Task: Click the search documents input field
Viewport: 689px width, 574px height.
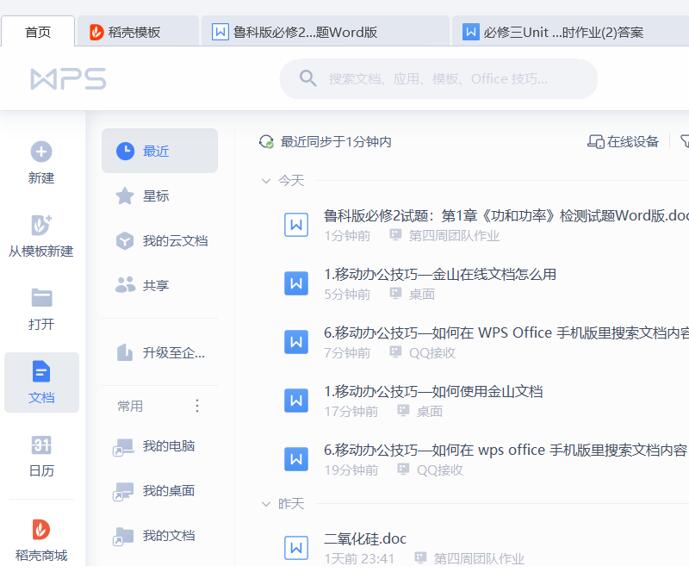Action: coord(440,79)
